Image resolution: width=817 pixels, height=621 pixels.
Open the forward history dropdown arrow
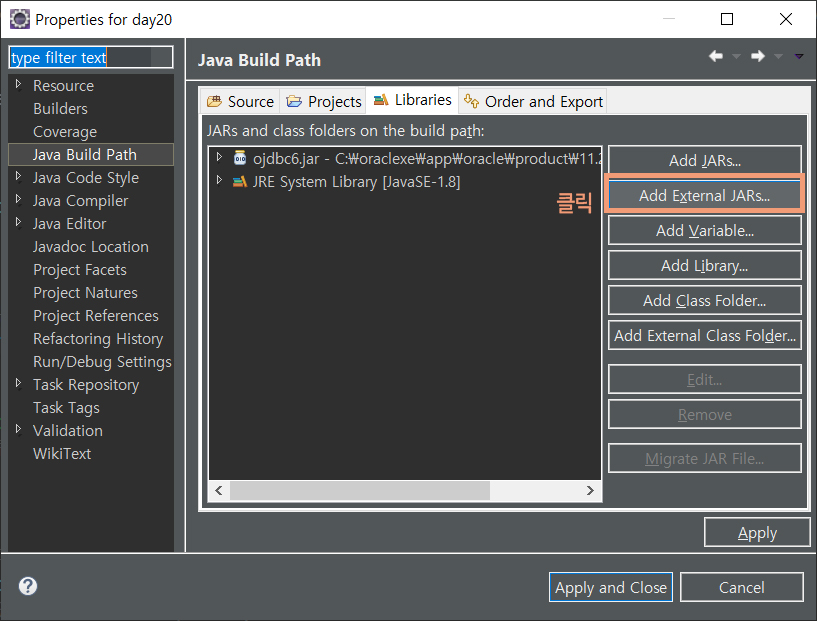[x=778, y=56]
